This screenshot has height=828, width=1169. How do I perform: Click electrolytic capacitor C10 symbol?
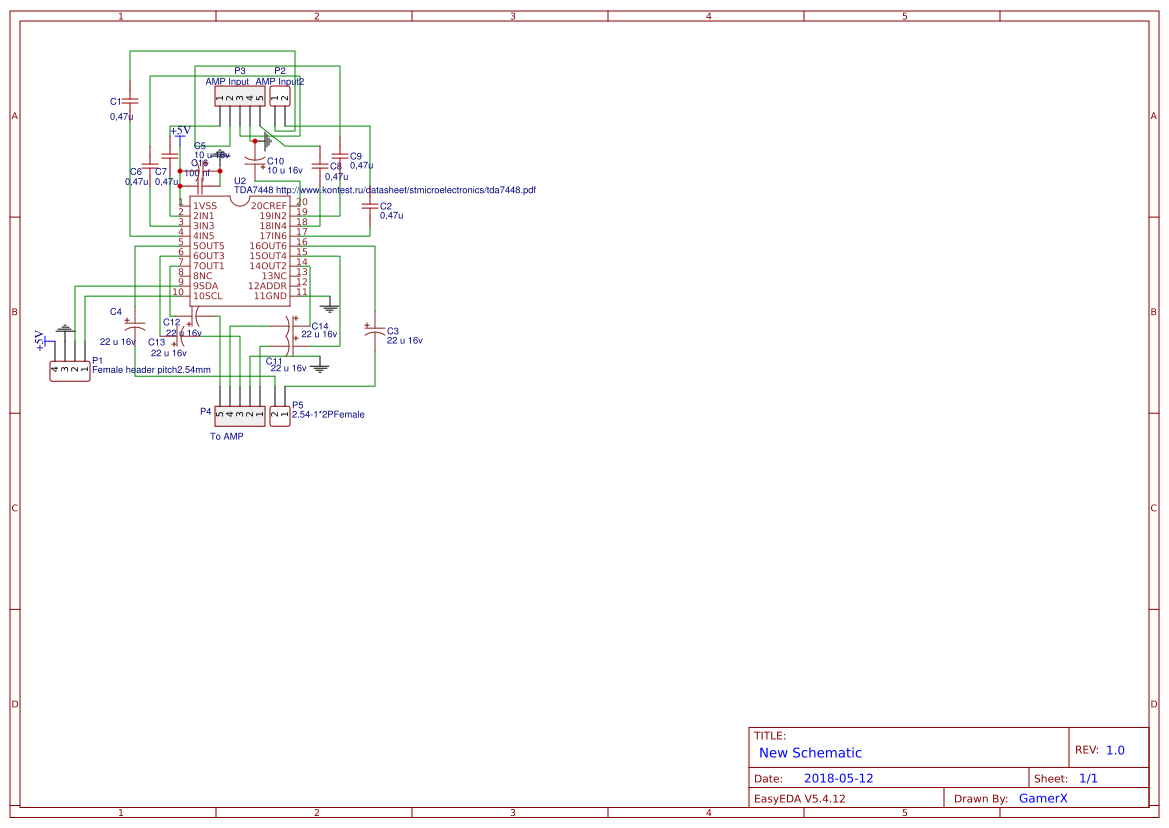click(257, 159)
